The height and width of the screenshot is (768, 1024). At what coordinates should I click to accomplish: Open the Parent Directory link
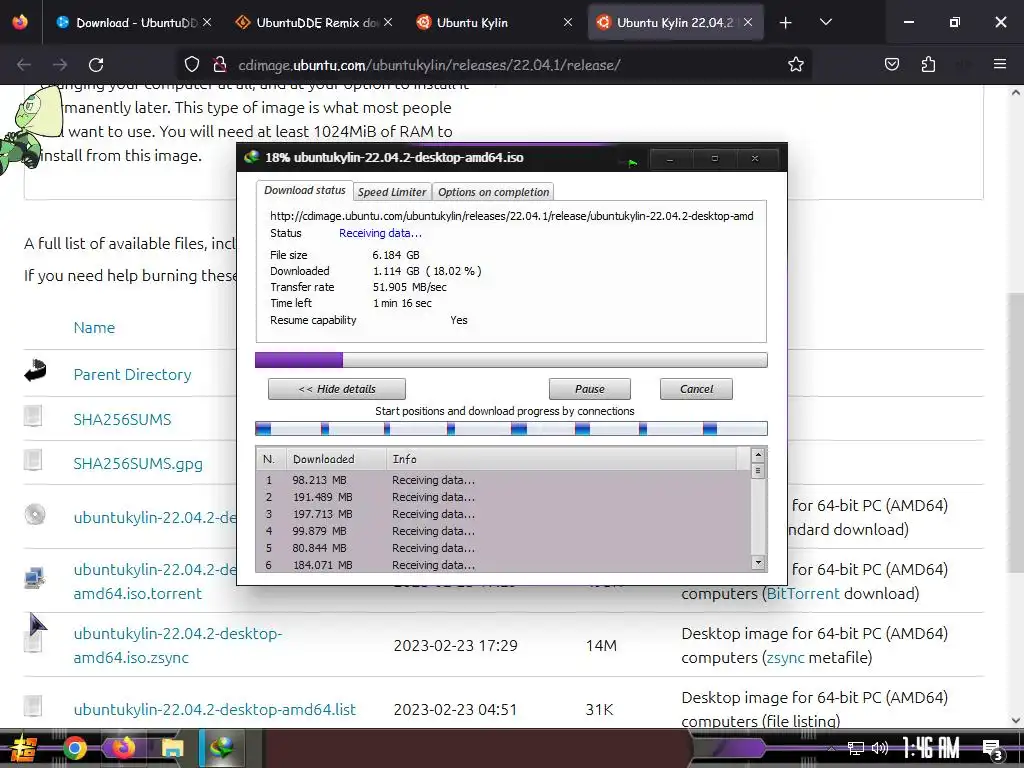[133, 375]
